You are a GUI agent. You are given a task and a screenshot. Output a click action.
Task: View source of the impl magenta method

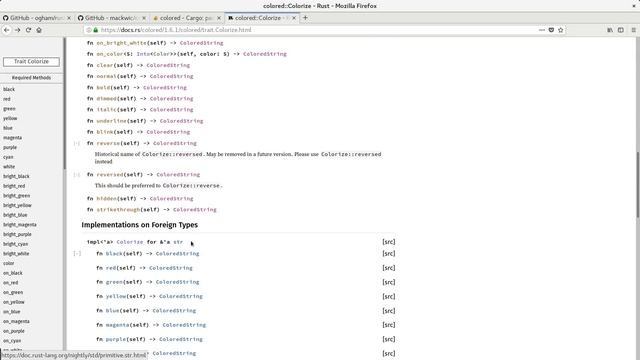(x=389, y=325)
